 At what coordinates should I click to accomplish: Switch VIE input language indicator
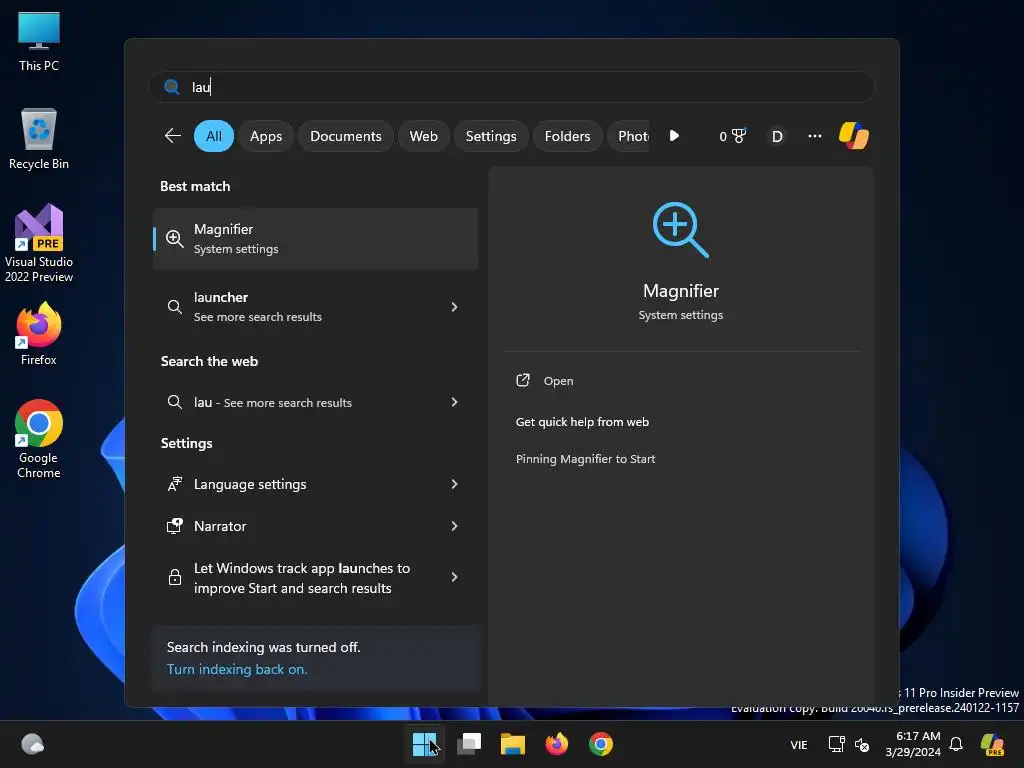799,744
